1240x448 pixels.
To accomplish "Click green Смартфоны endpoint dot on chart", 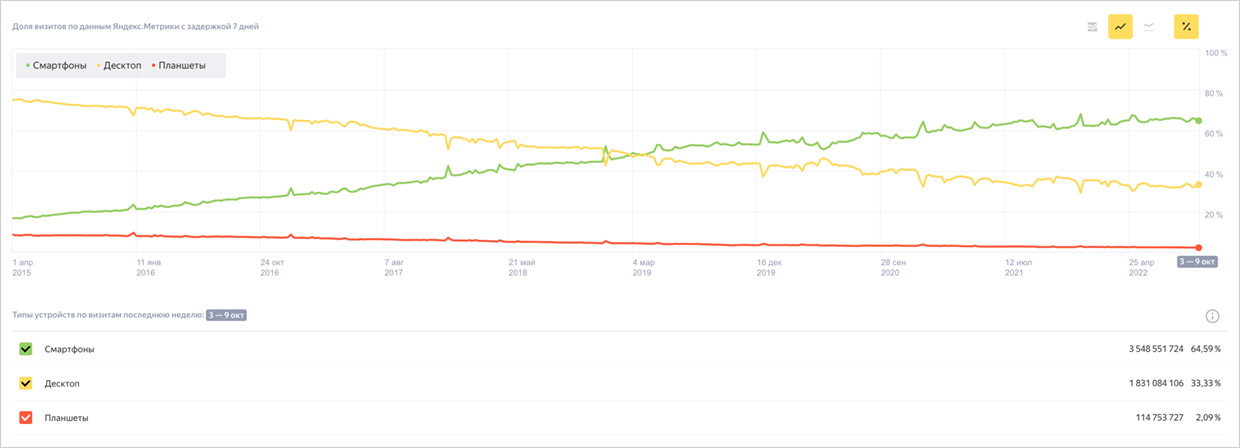I will [x=1199, y=121].
